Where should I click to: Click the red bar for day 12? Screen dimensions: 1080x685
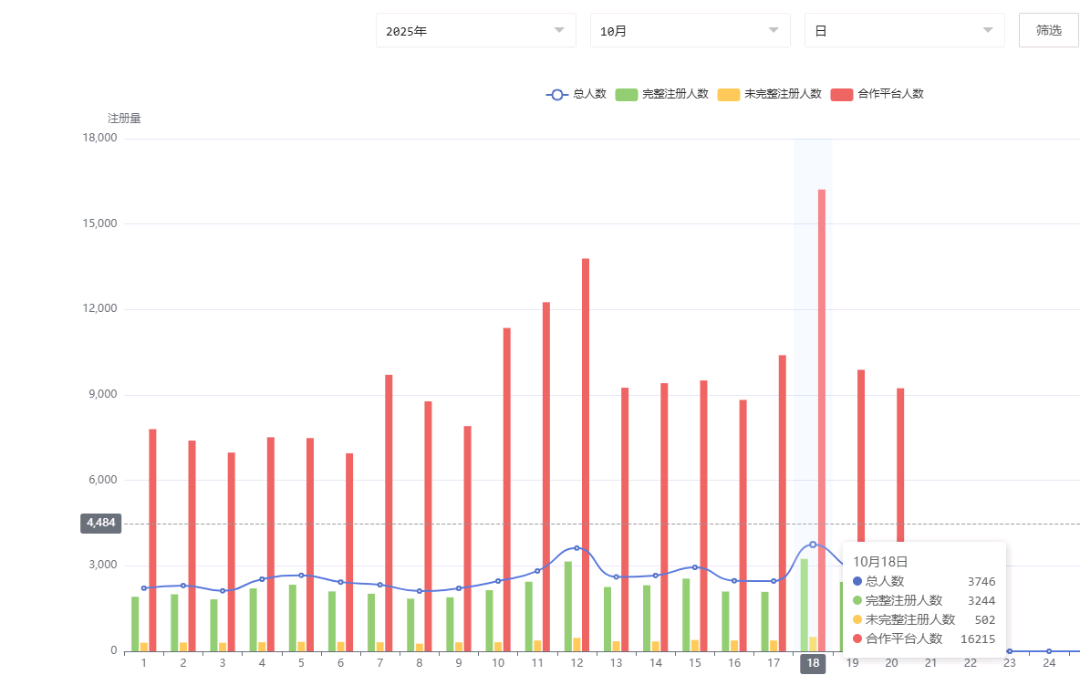coord(585,450)
